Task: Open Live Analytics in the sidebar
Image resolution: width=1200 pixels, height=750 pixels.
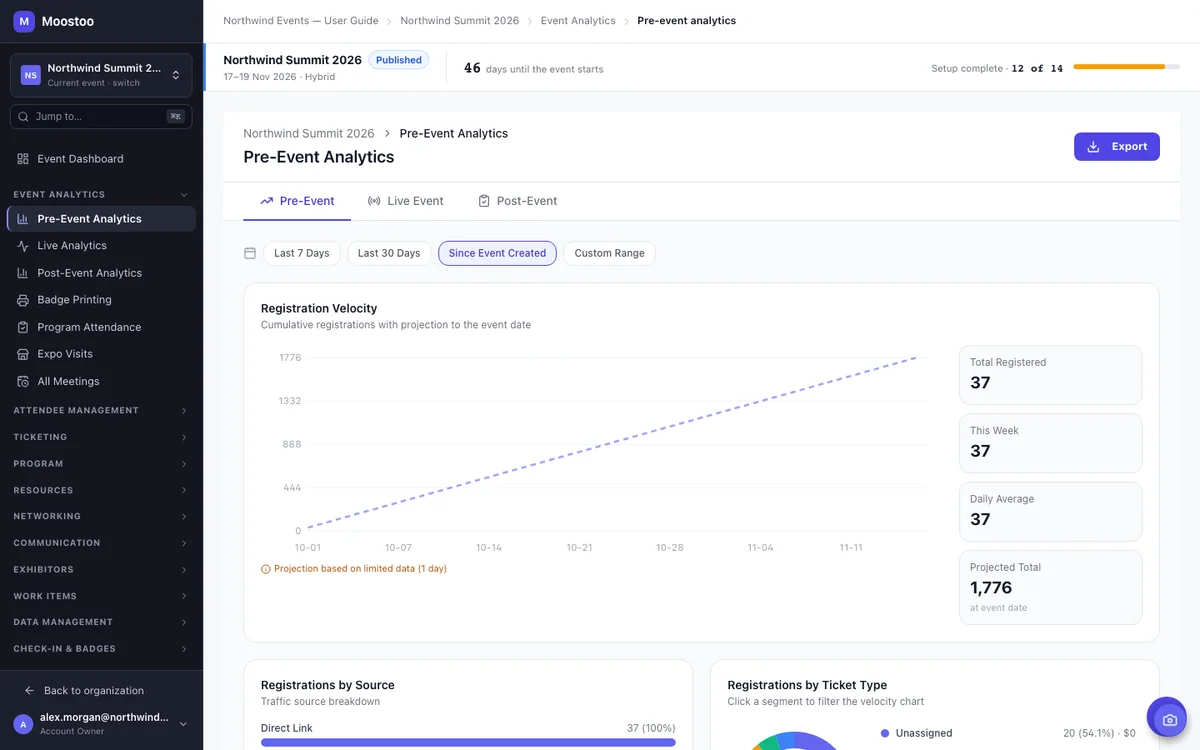Action: (x=101, y=246)
